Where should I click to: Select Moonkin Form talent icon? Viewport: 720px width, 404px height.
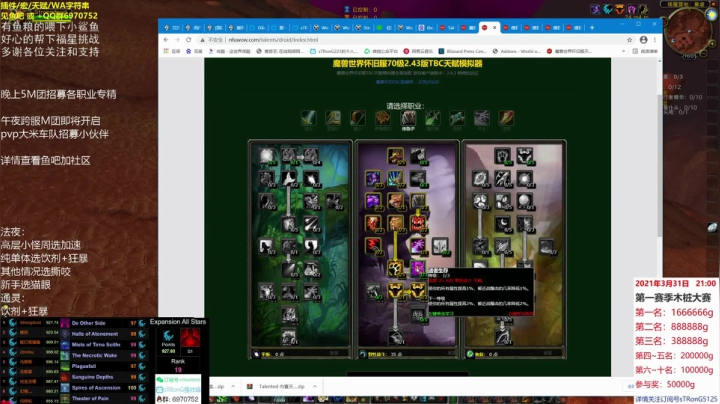[289, 292]
